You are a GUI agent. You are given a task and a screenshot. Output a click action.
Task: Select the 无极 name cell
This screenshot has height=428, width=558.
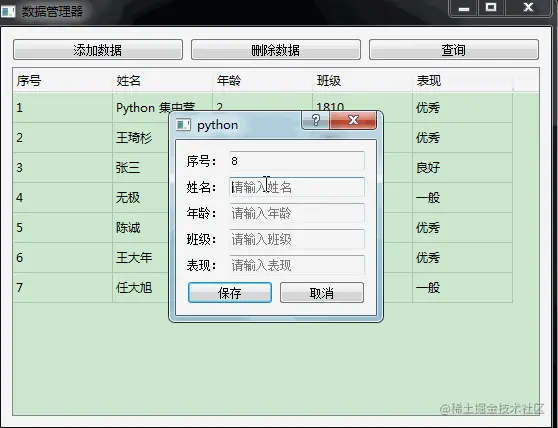pyautogui.click(x=141, y=197)
